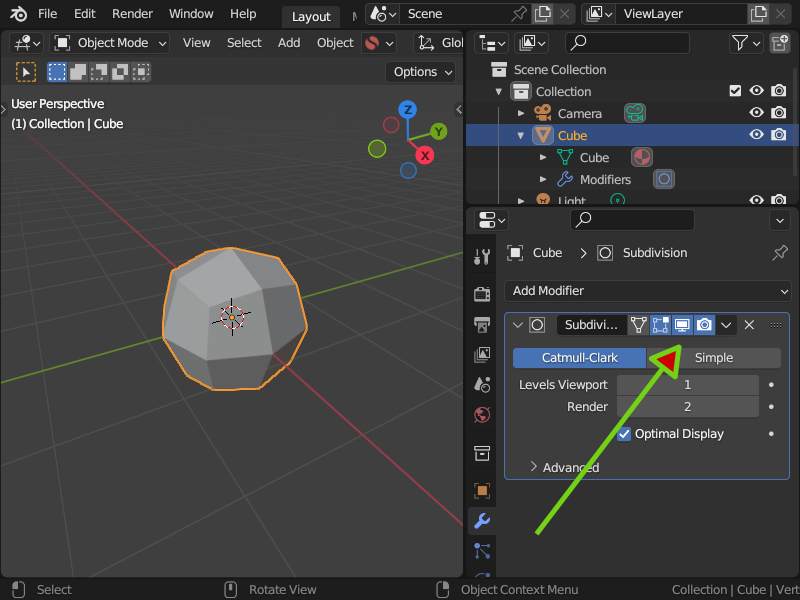Open the File menu
800x600 pixels.
click(x=47, y=14)
